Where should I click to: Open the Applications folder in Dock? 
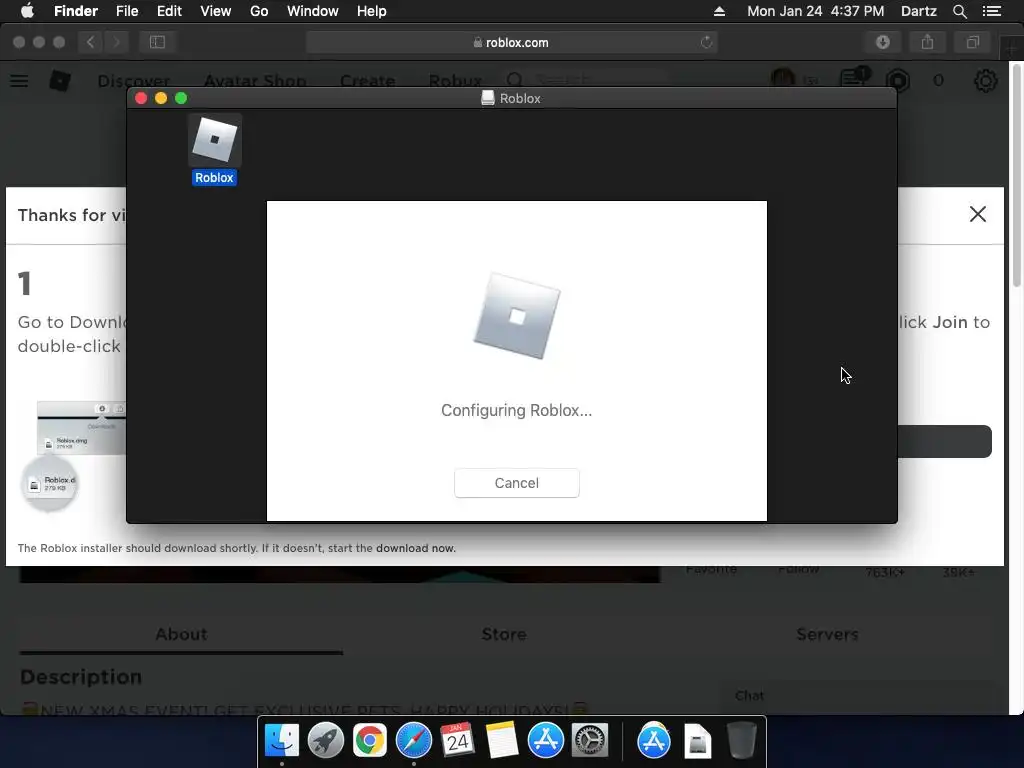click(654, 741)
